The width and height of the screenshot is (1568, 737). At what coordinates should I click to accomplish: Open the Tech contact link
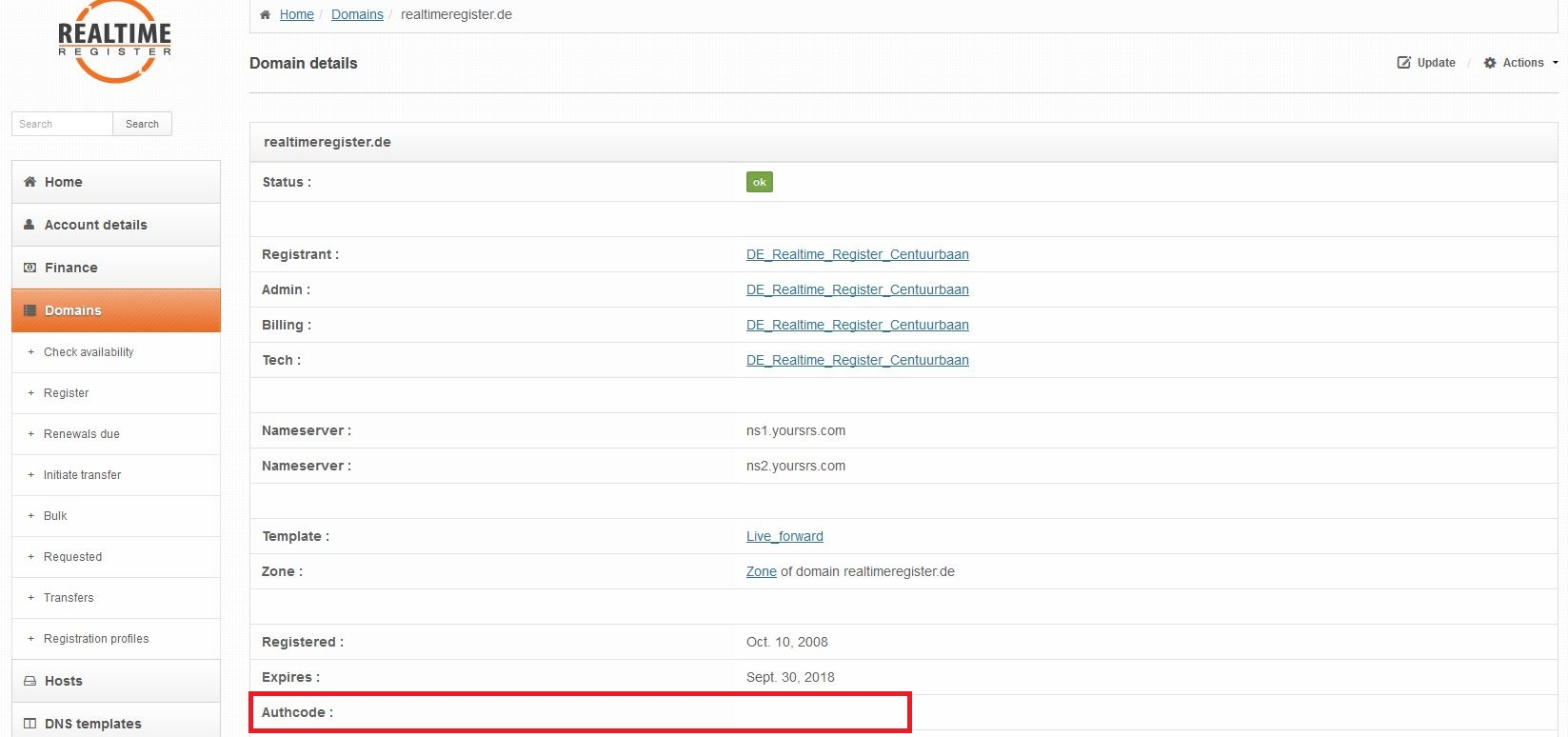point(858,360)
